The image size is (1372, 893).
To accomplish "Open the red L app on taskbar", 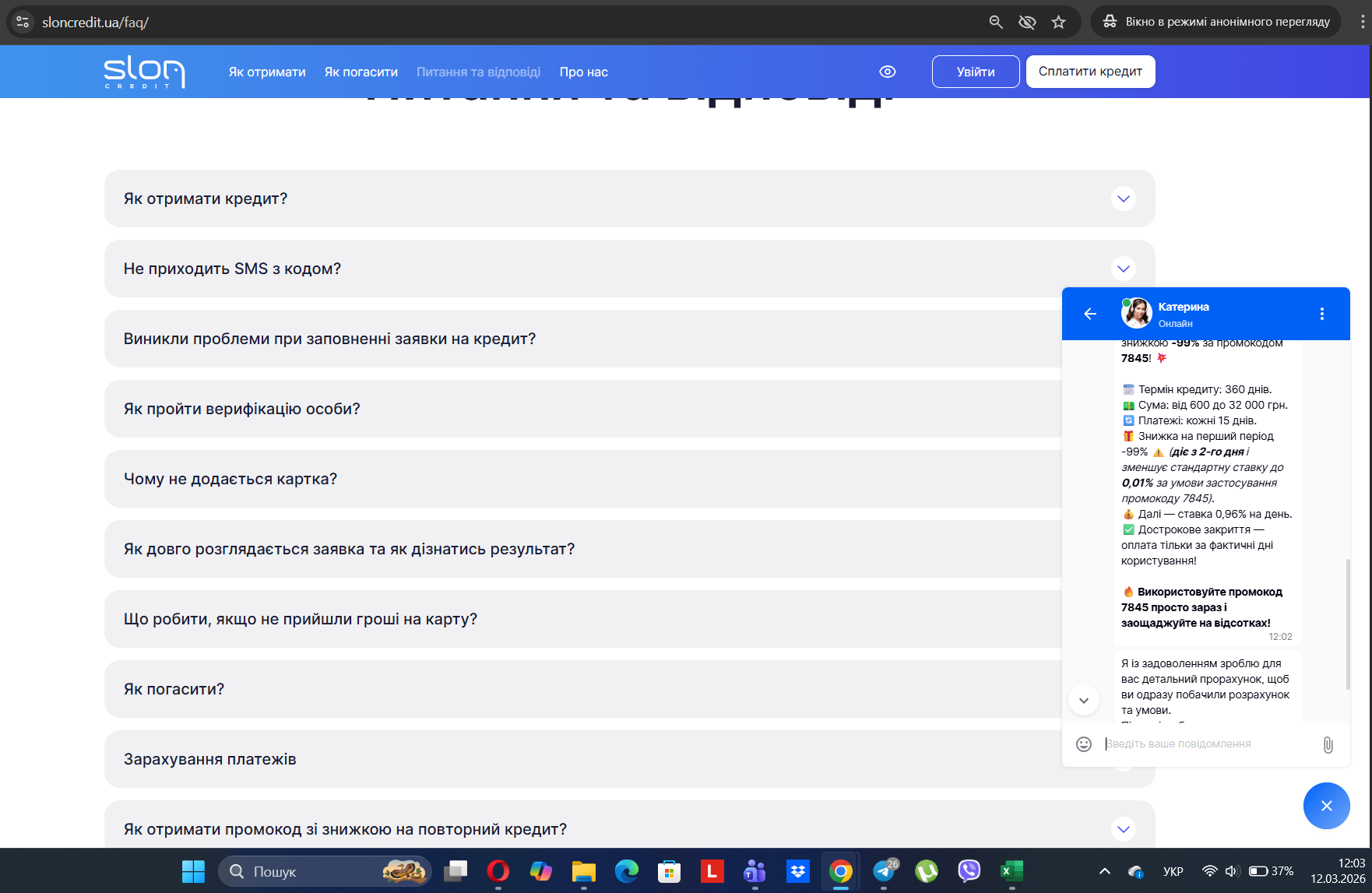I will 712,871.
